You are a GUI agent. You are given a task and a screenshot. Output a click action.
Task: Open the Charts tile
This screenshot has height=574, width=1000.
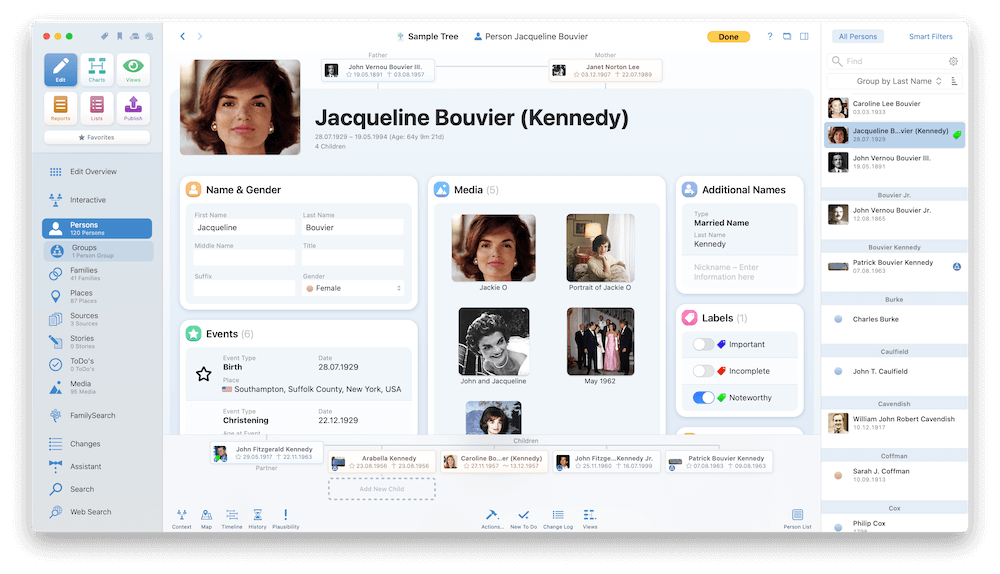coord(97,70)
